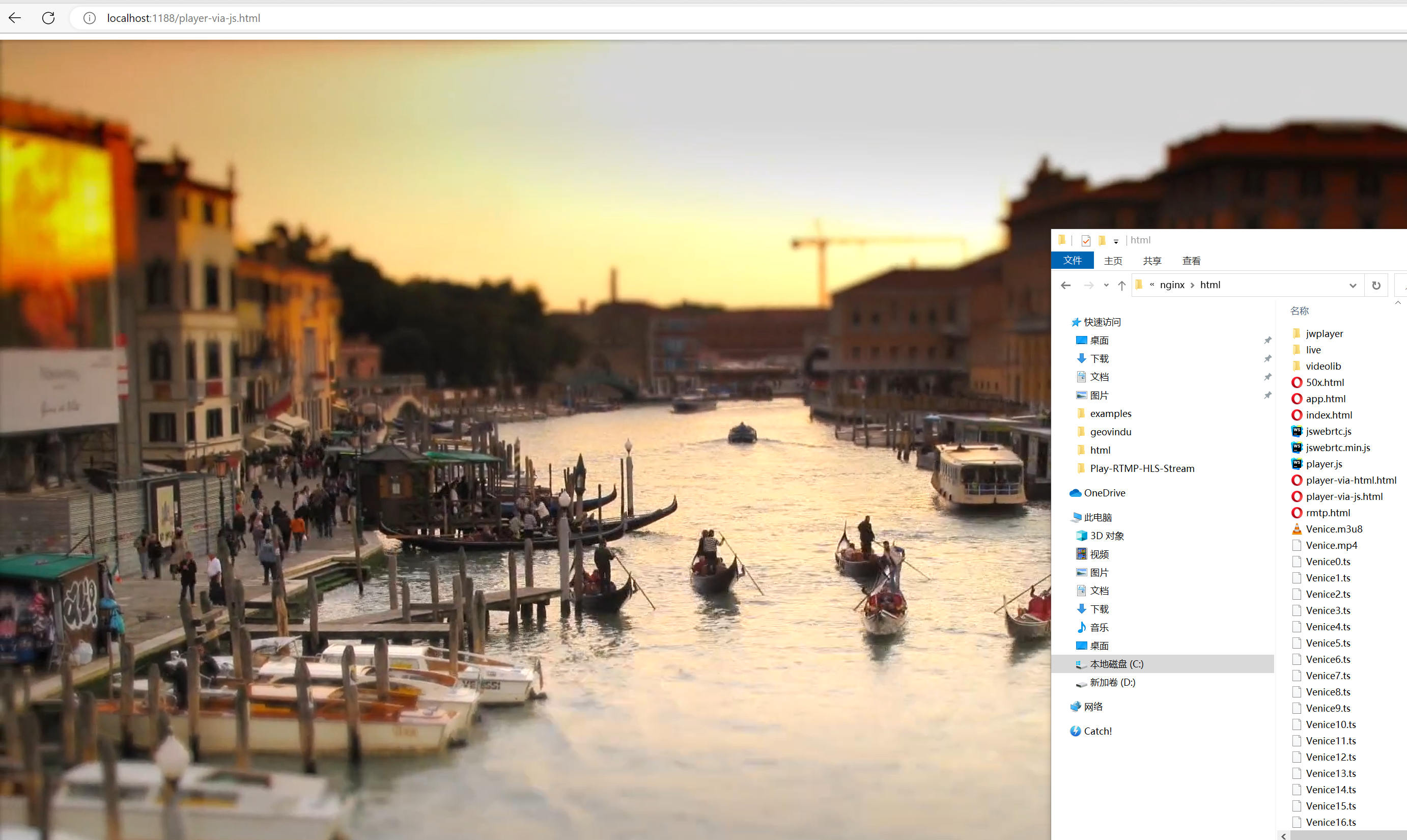Select 本地磁盘 (C:) in navigation pane
1407x840 pixels.
1116,664
